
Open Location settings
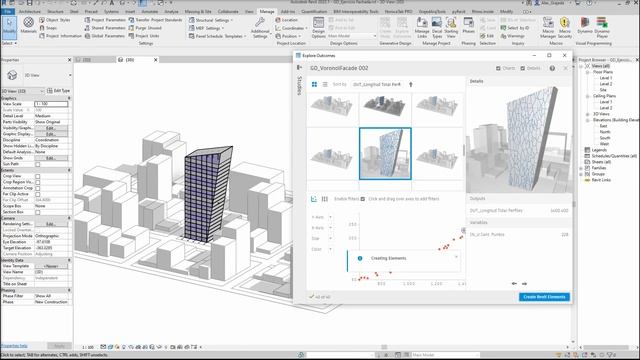[287, 20]
